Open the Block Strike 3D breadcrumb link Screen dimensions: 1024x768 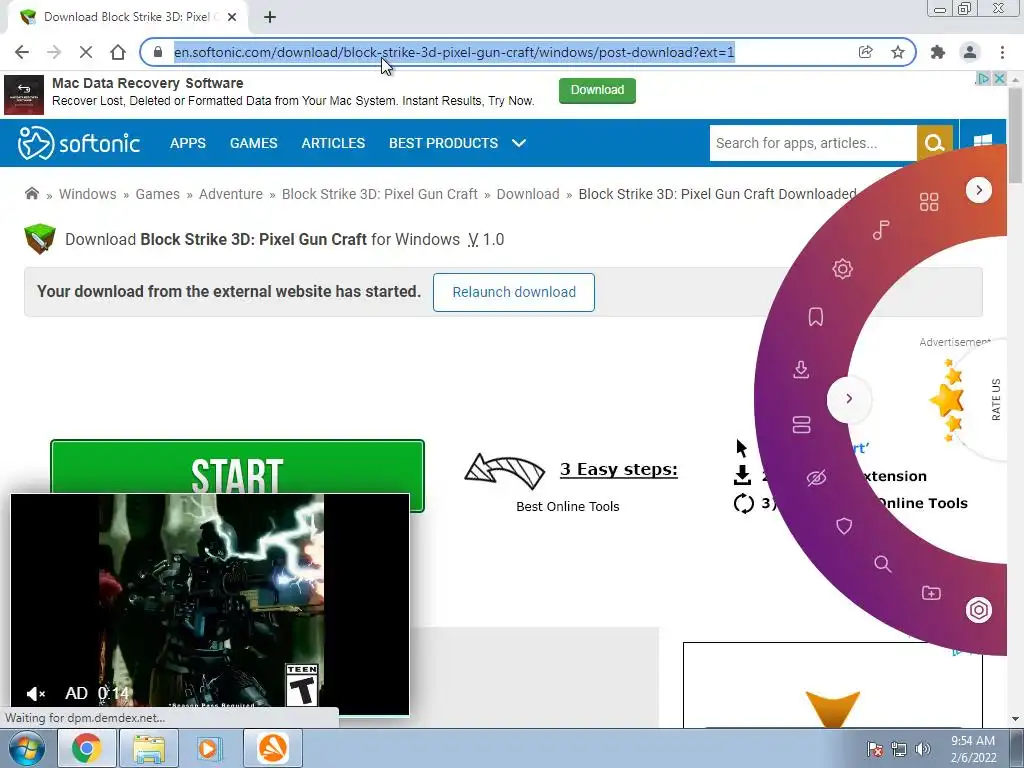[379, 194]
